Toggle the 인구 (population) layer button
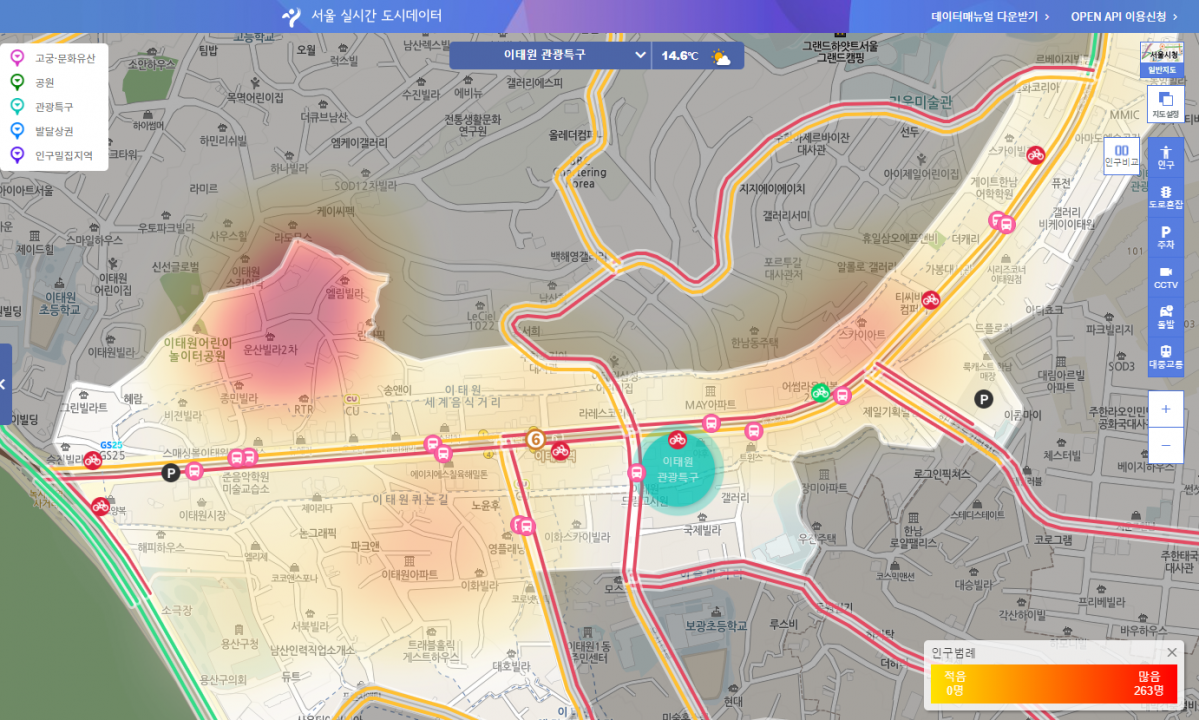1199x720 pixels. click(1165, 157)
